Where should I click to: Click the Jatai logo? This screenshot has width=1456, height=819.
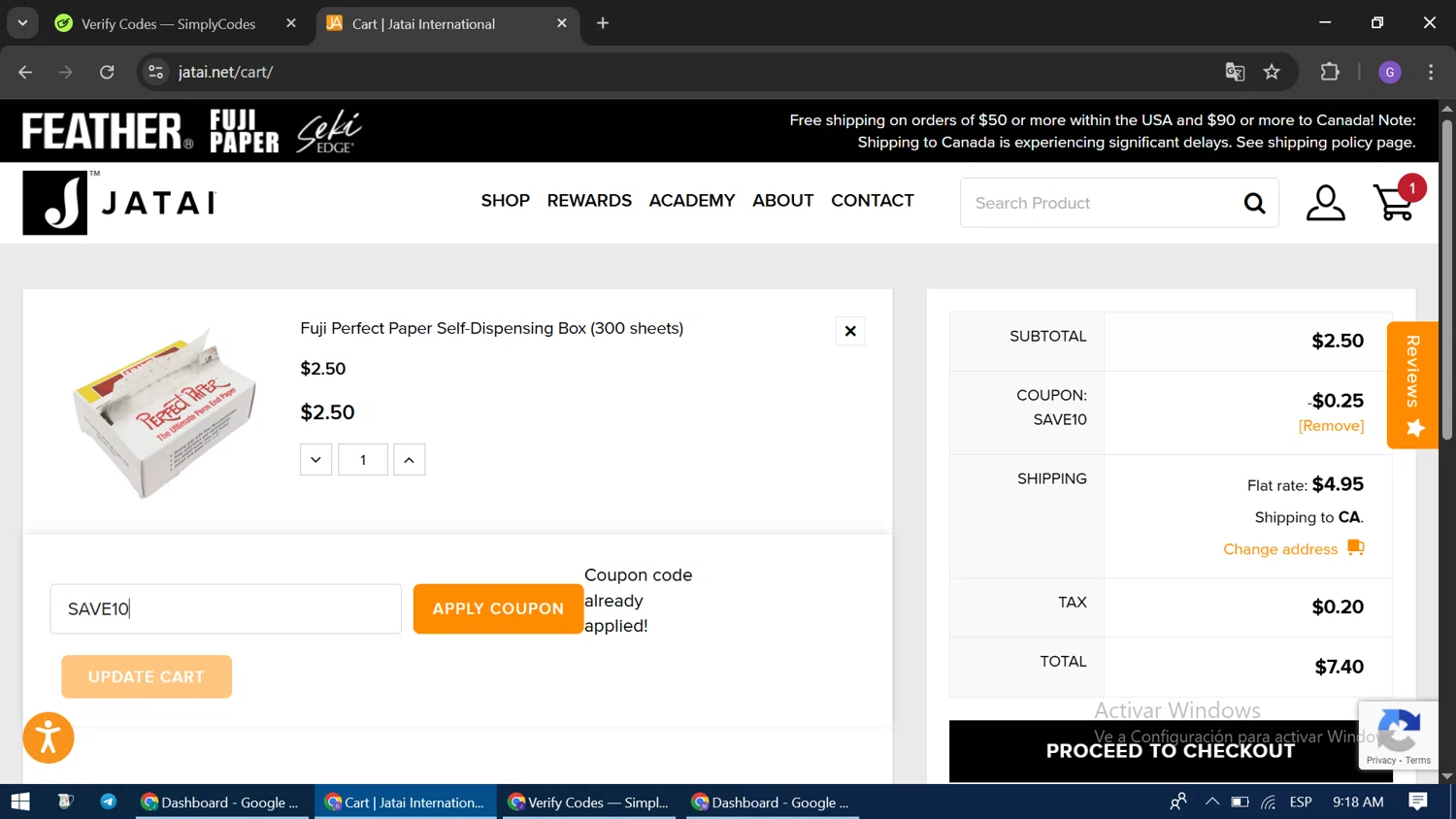[118, 203]
